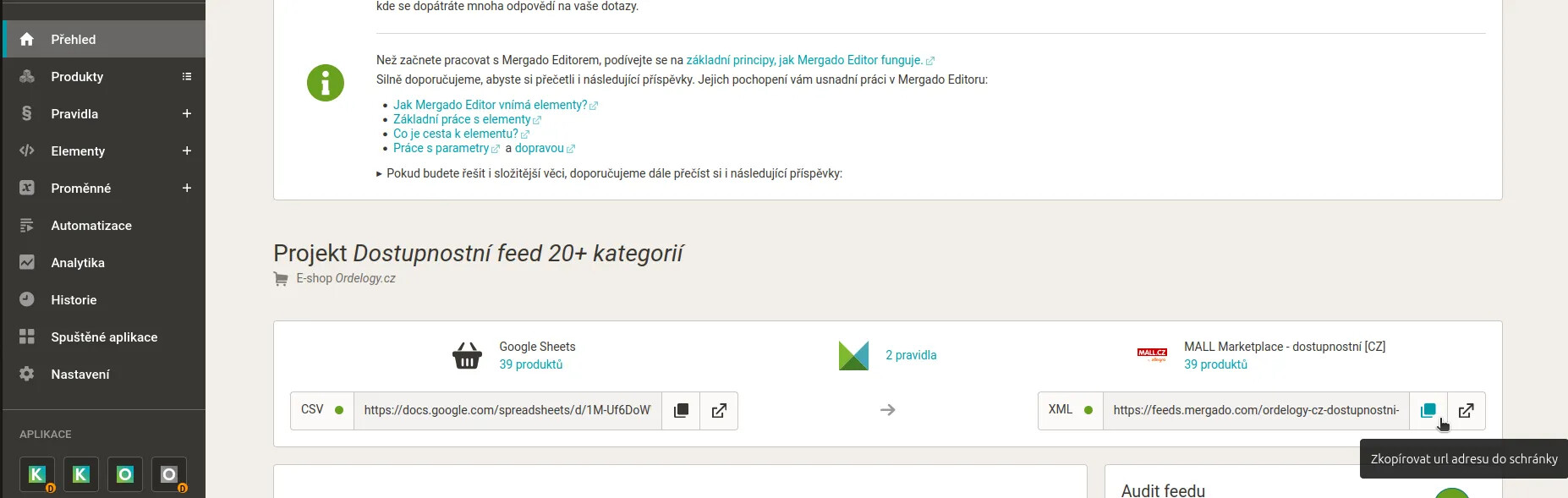The width and height of the screenshot is (1568, 498).
Task: Expand the Elementy plus submenu
Action: [x=187, y=151]
